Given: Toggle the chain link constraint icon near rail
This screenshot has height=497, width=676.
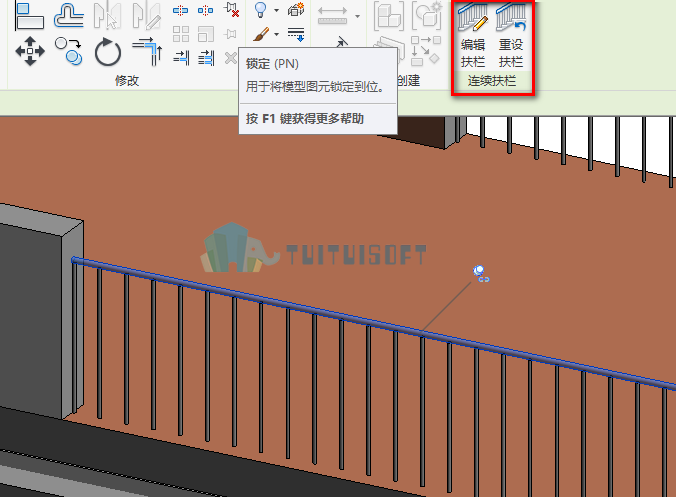Looking at the screenshot, I should [484, 280].
